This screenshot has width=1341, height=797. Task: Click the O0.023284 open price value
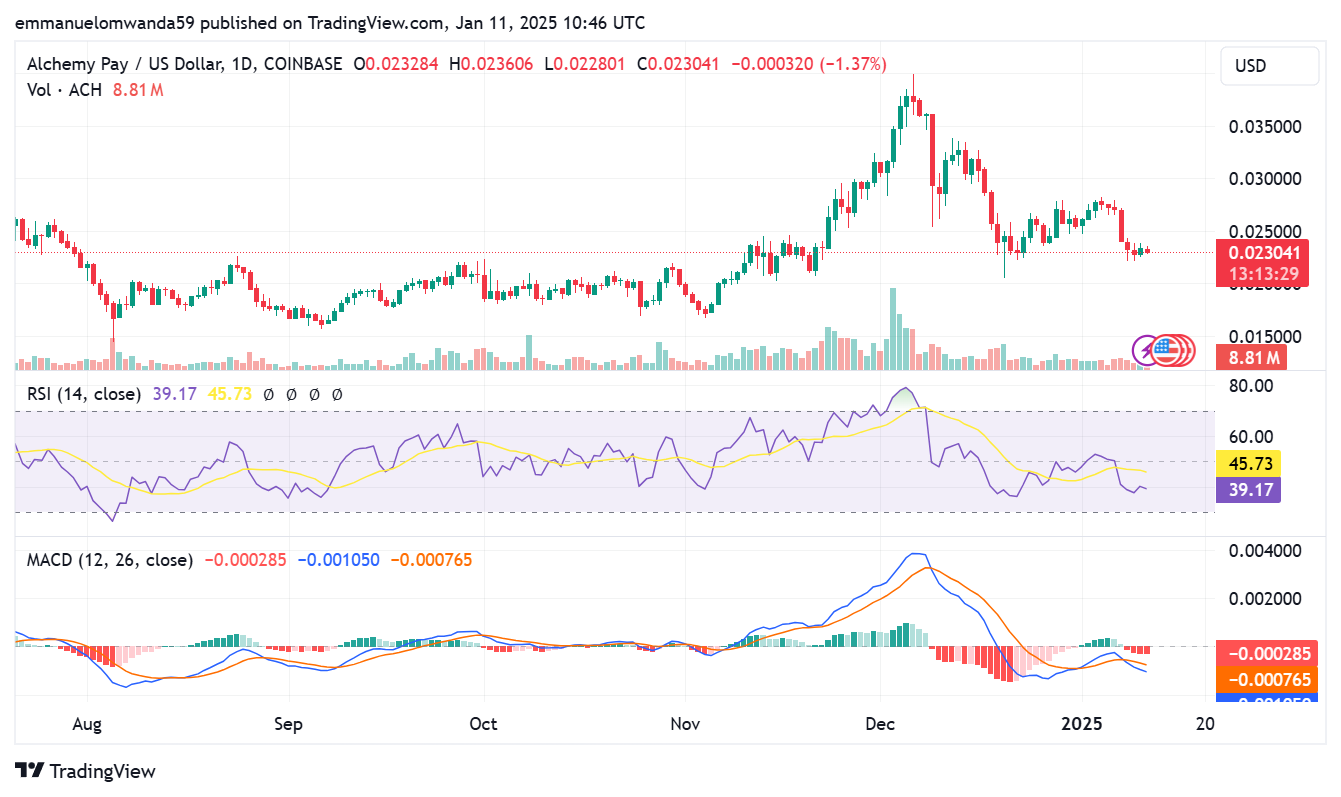(x=398, y=64)
